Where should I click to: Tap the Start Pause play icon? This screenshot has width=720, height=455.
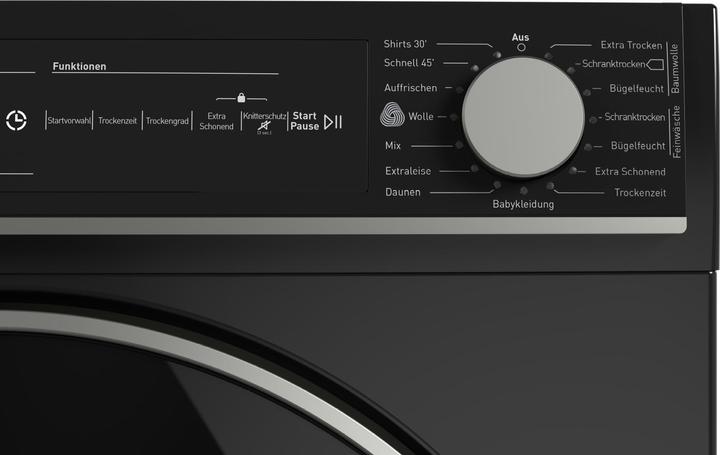(333, 122)
